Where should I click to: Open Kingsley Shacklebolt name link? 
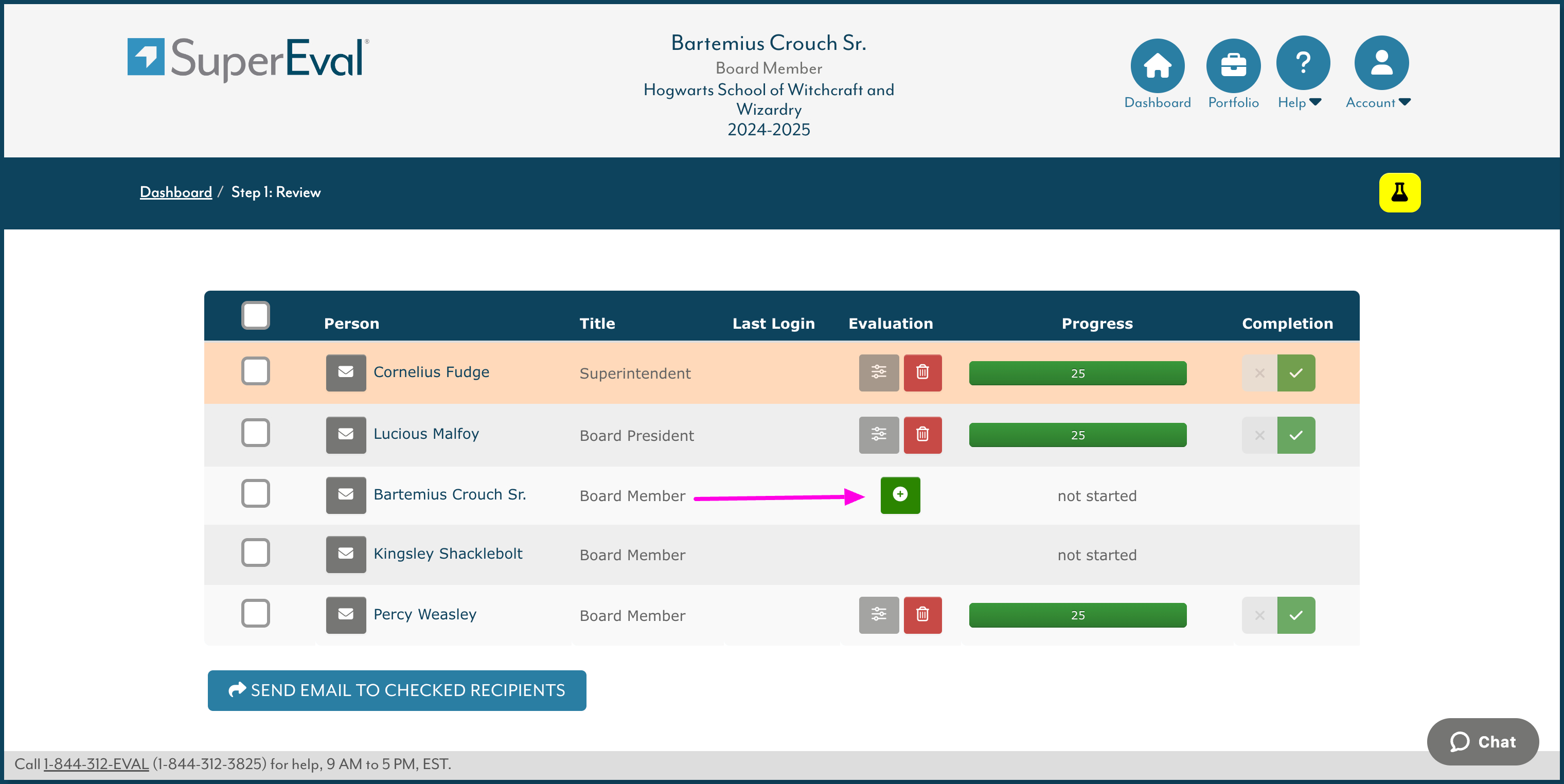point(448,553)
